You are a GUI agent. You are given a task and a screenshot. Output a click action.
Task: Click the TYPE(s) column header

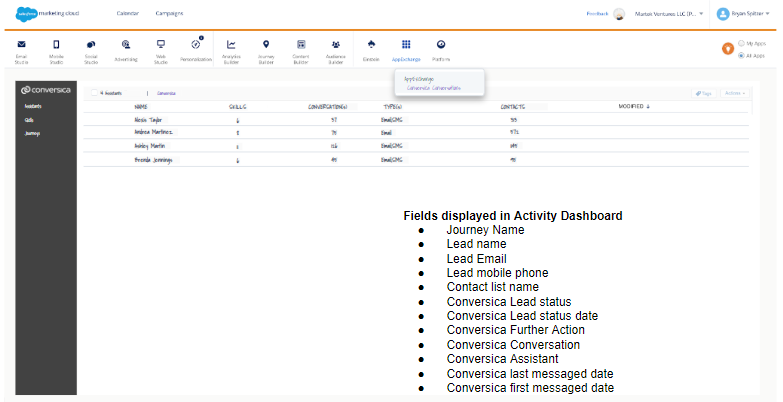click(393, 107)
